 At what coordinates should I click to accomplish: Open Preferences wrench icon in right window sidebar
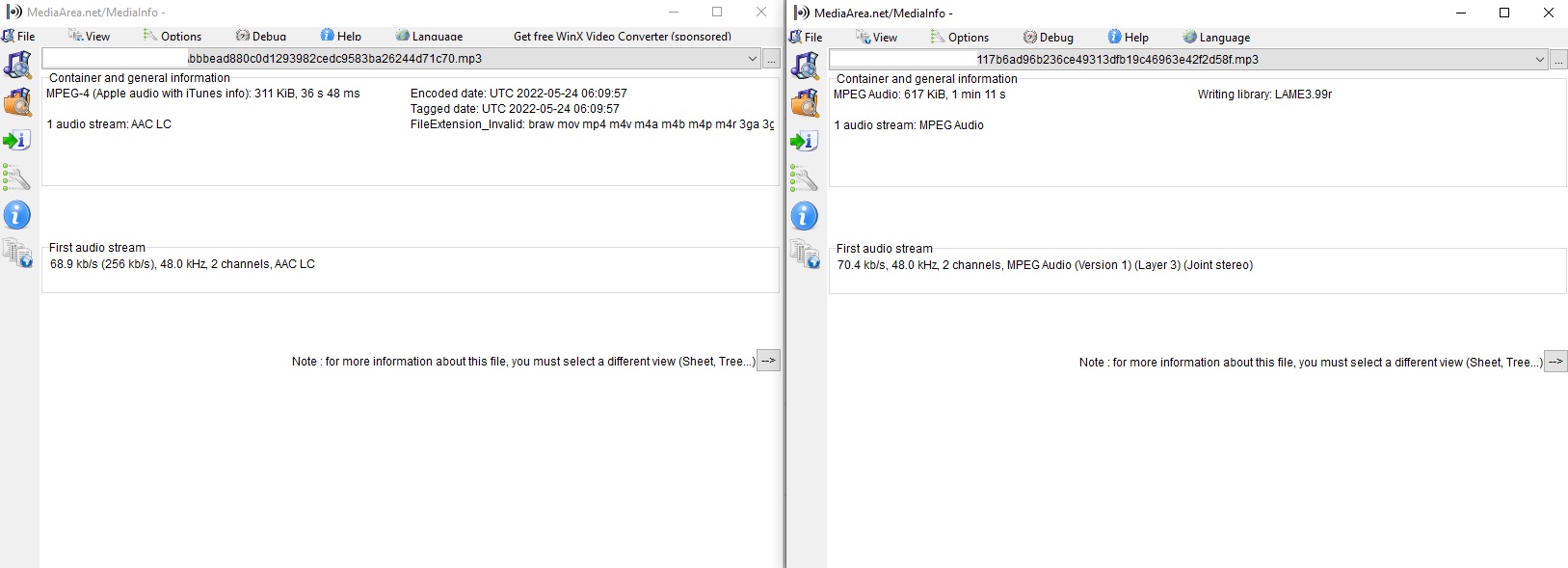coord(805,178)
